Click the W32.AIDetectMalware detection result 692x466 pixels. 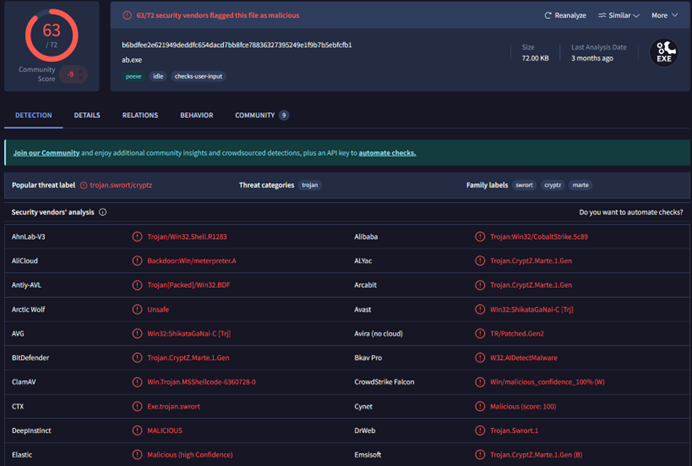click(x=523, y=358)
